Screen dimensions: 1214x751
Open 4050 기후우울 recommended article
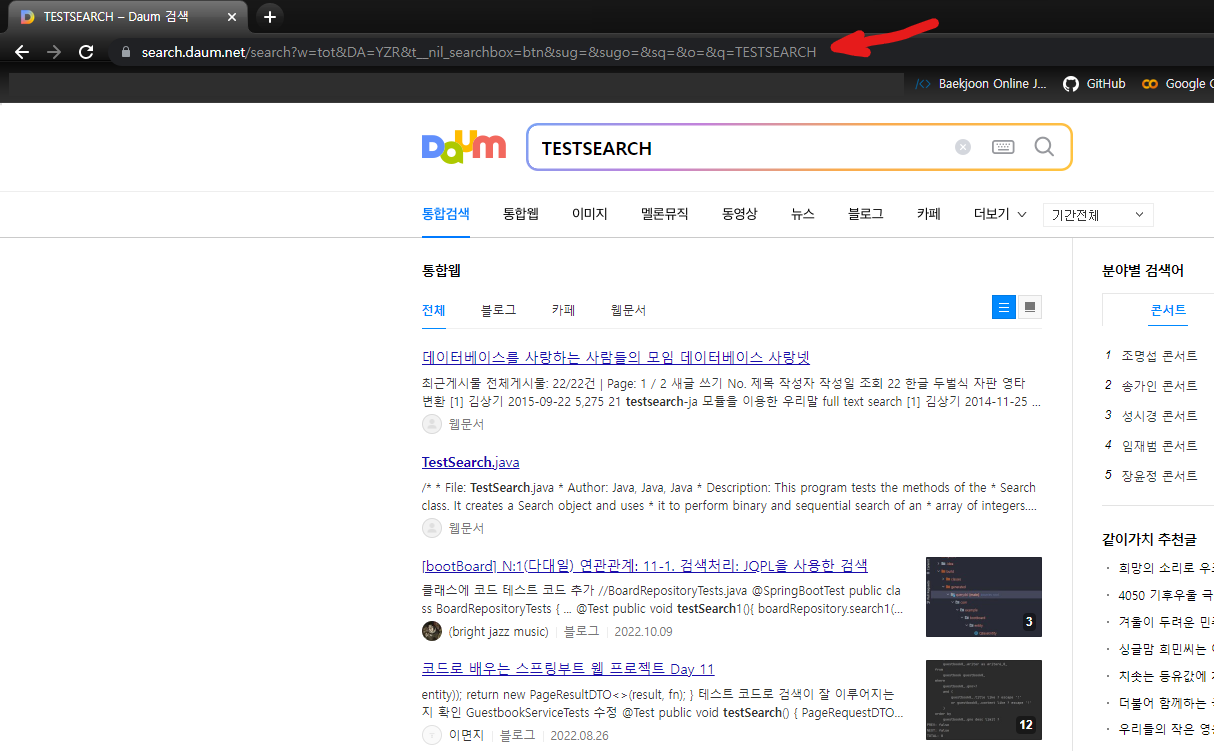pyautogui.click(x=1166, y=595)
